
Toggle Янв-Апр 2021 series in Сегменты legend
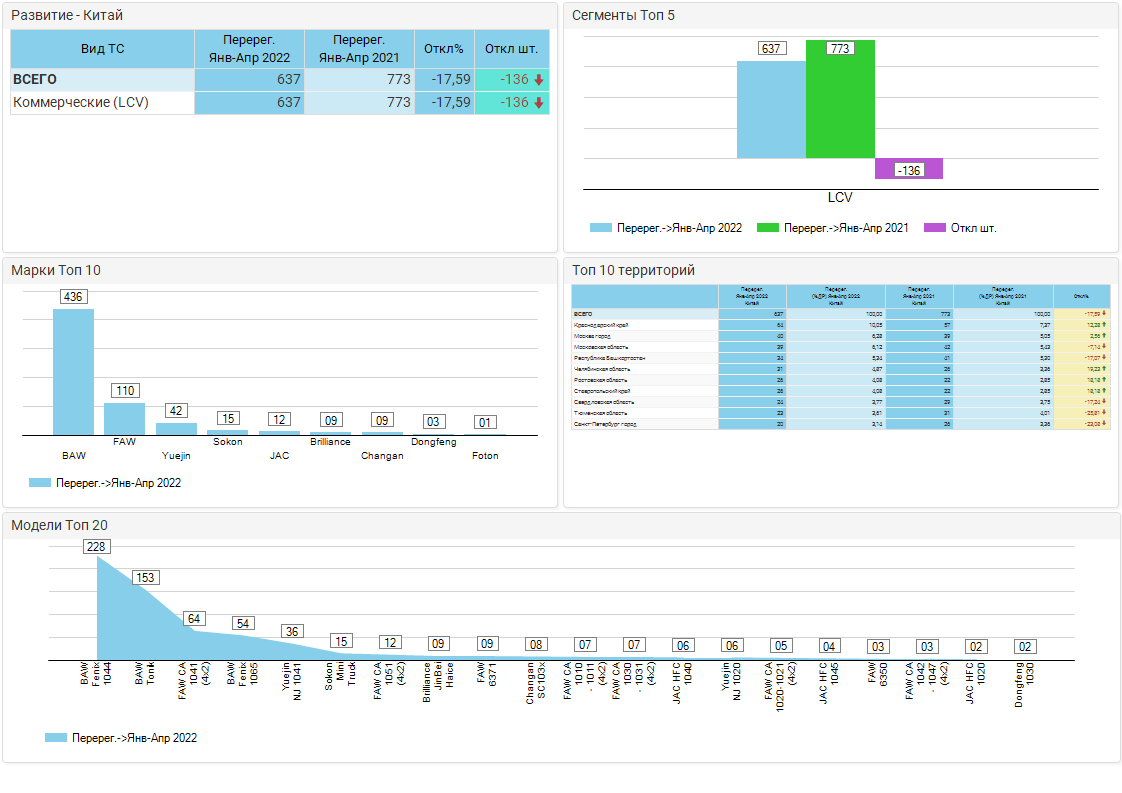(832, 228)
